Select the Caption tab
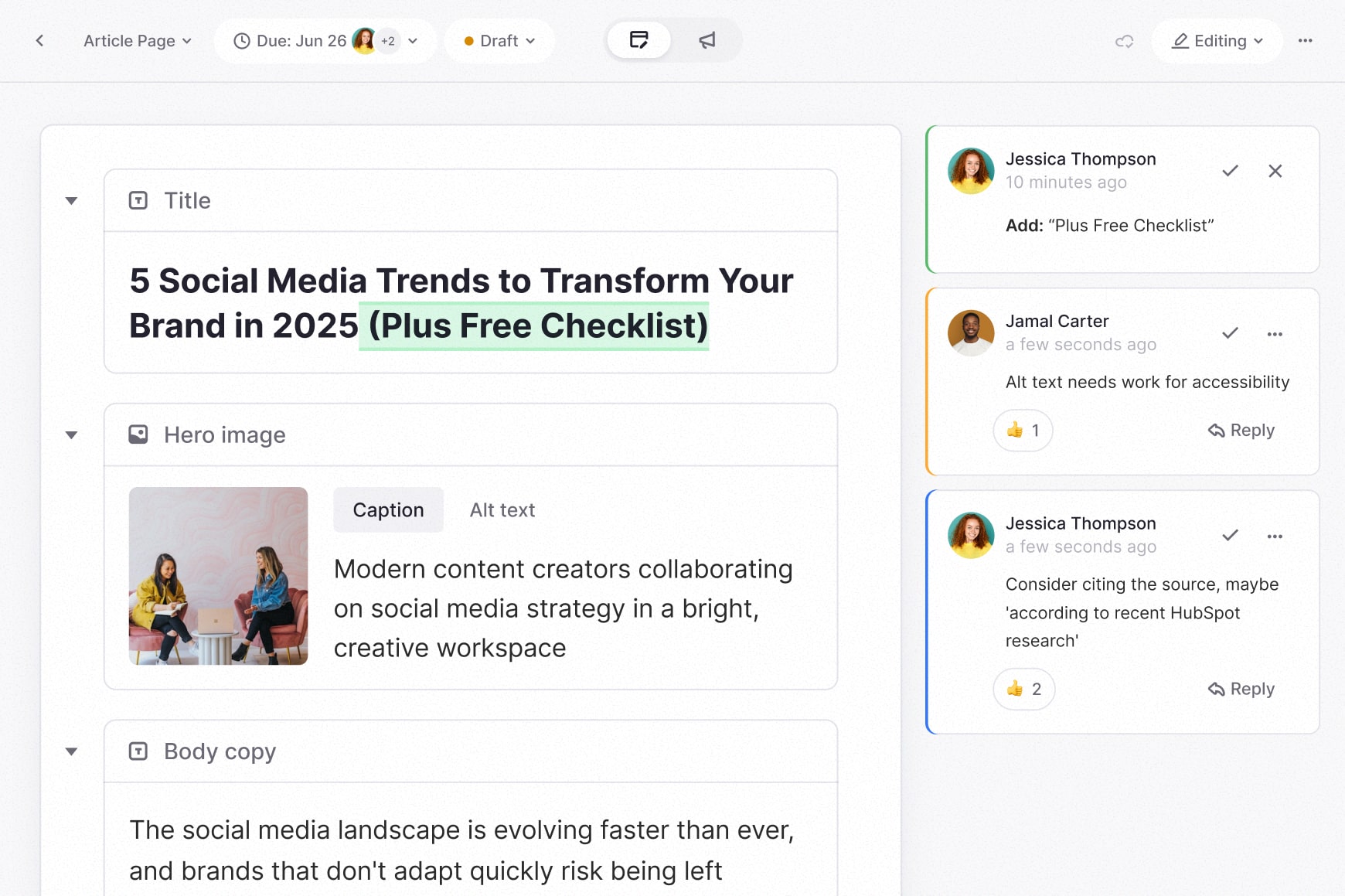The width and height of the screenshot is (1345, 896). (x=388, y=510)
